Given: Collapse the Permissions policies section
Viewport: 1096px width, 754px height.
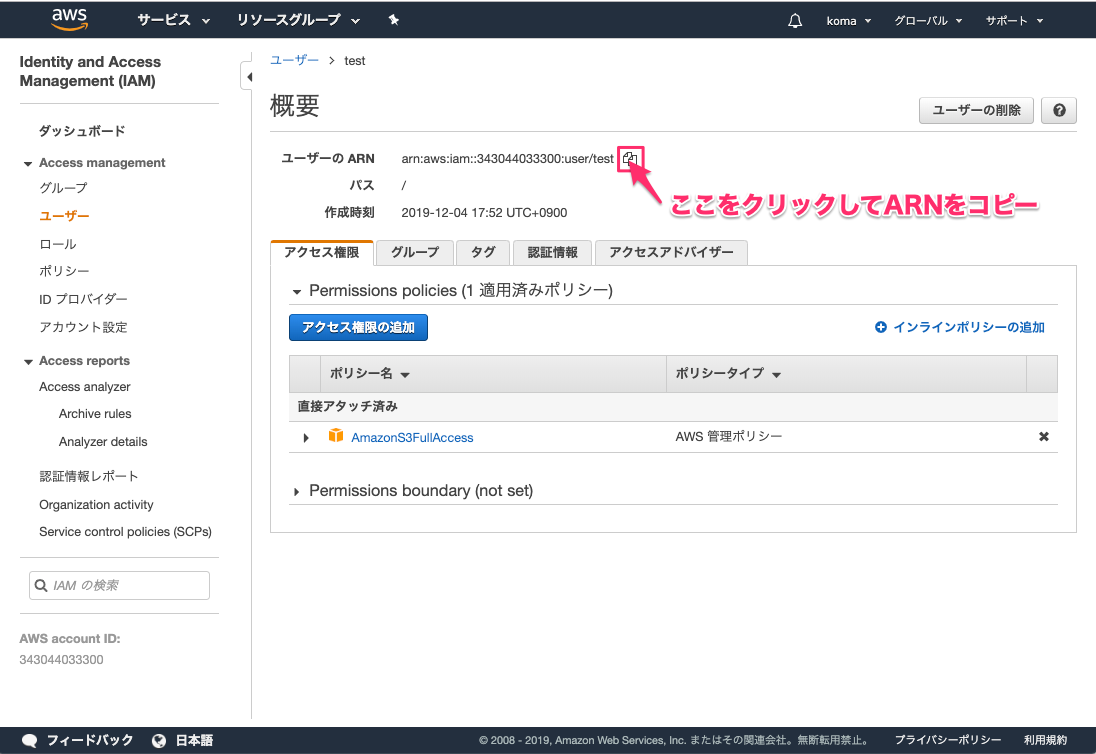Looking at the screenshot, I should pos(296,291).
